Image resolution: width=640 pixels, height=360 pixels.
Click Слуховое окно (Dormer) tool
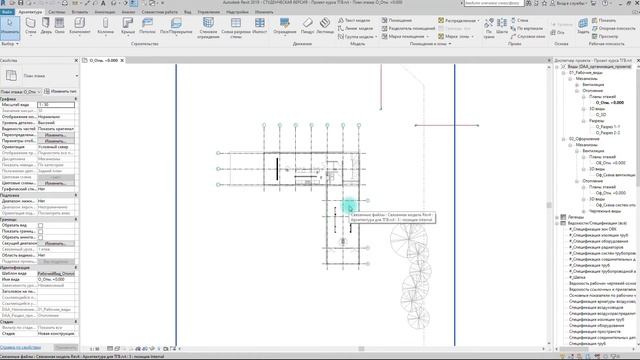coord(528,36)
